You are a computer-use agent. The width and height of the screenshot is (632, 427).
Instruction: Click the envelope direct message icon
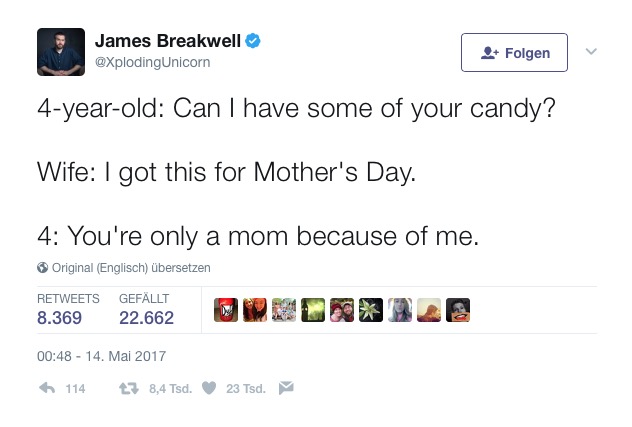click(x=286, y=389)
